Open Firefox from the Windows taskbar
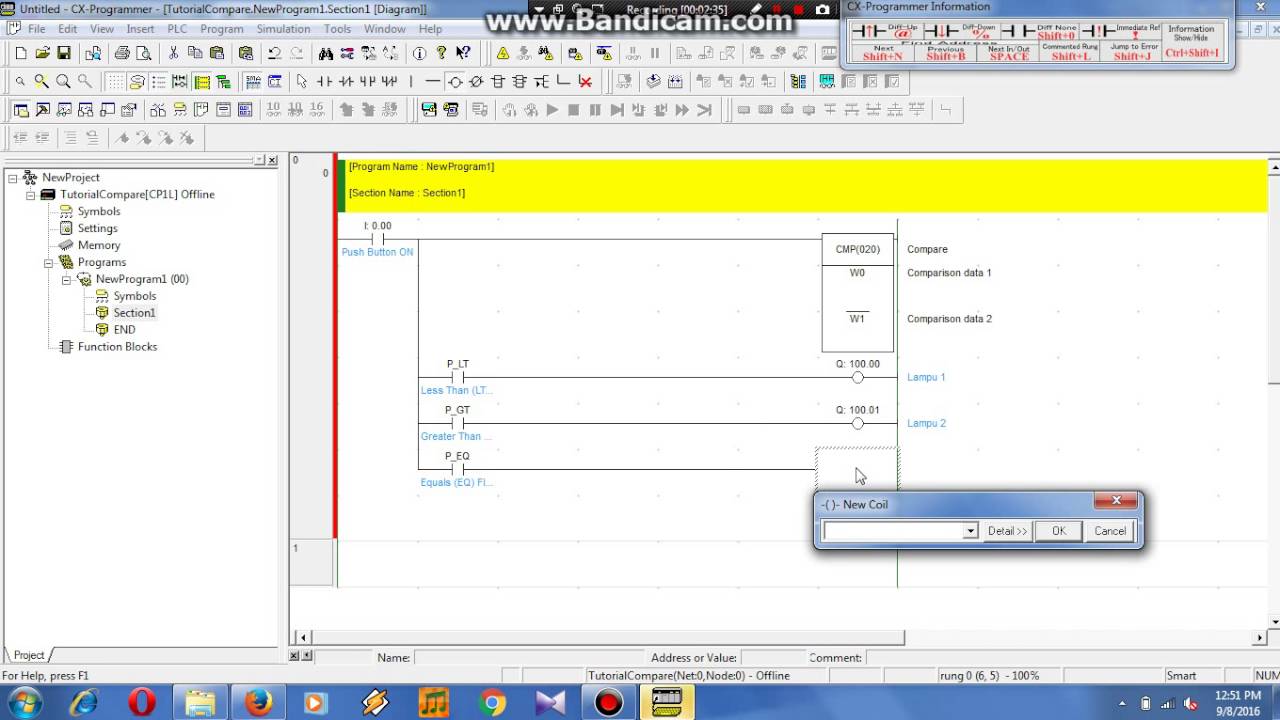The width and height of the screenshot is (1280, 720). coord(258,703)
